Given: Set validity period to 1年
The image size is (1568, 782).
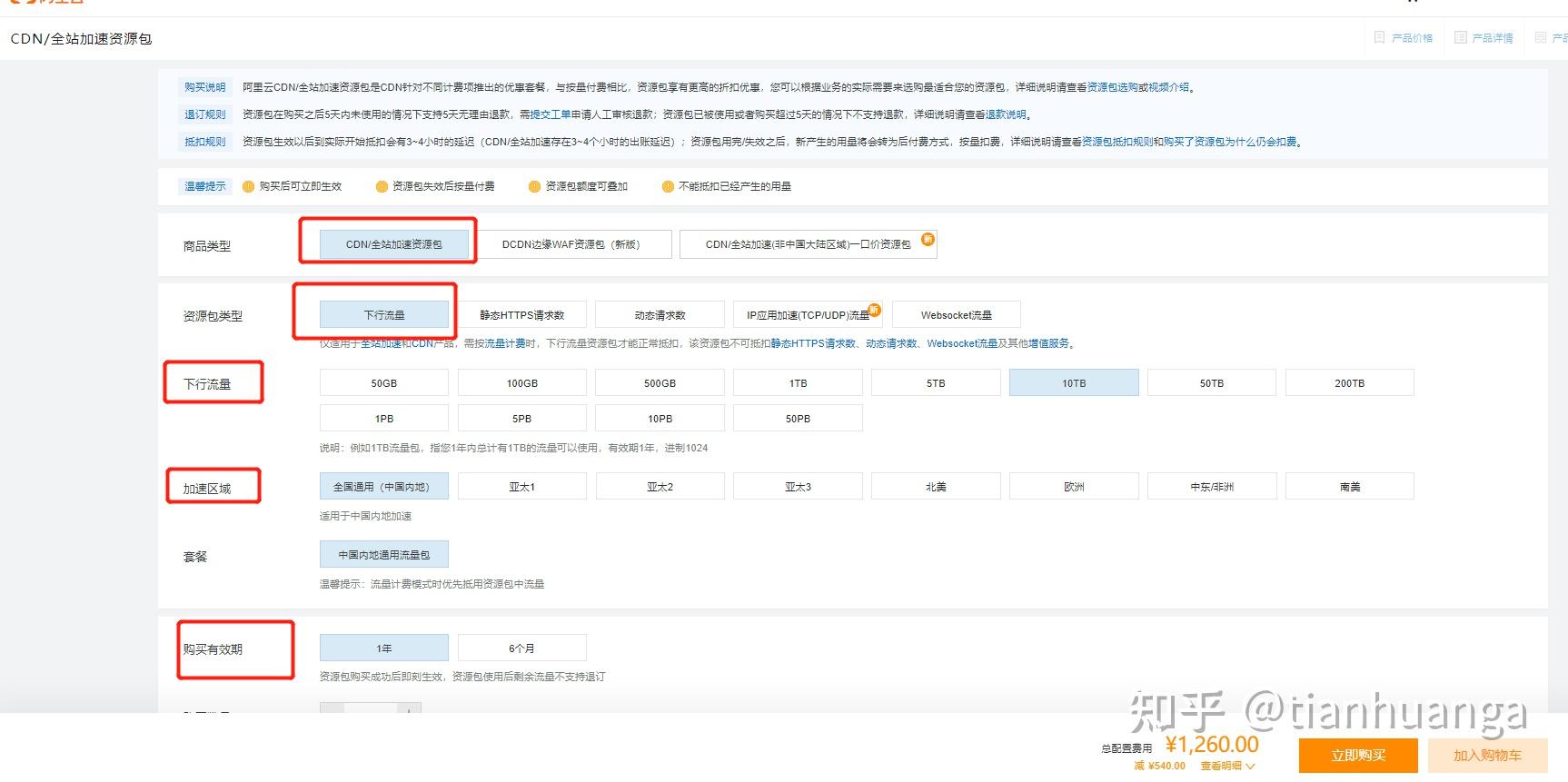Looking at the screenshot, I should tap(384, 648).
